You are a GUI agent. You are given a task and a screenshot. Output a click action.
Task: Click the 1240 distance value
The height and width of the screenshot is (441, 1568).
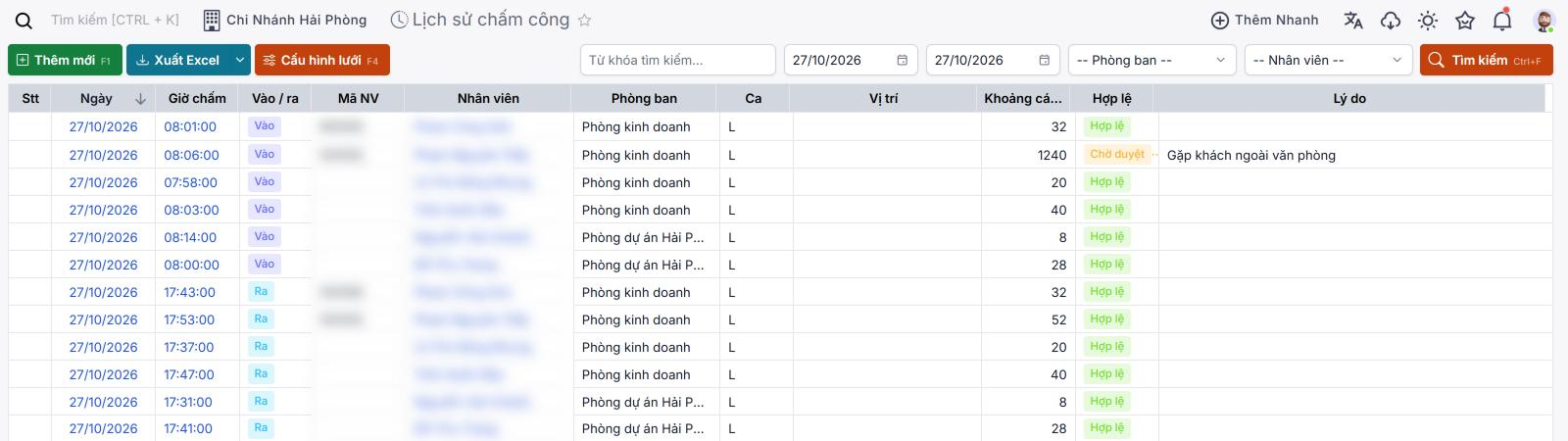tap(1052, 155)
